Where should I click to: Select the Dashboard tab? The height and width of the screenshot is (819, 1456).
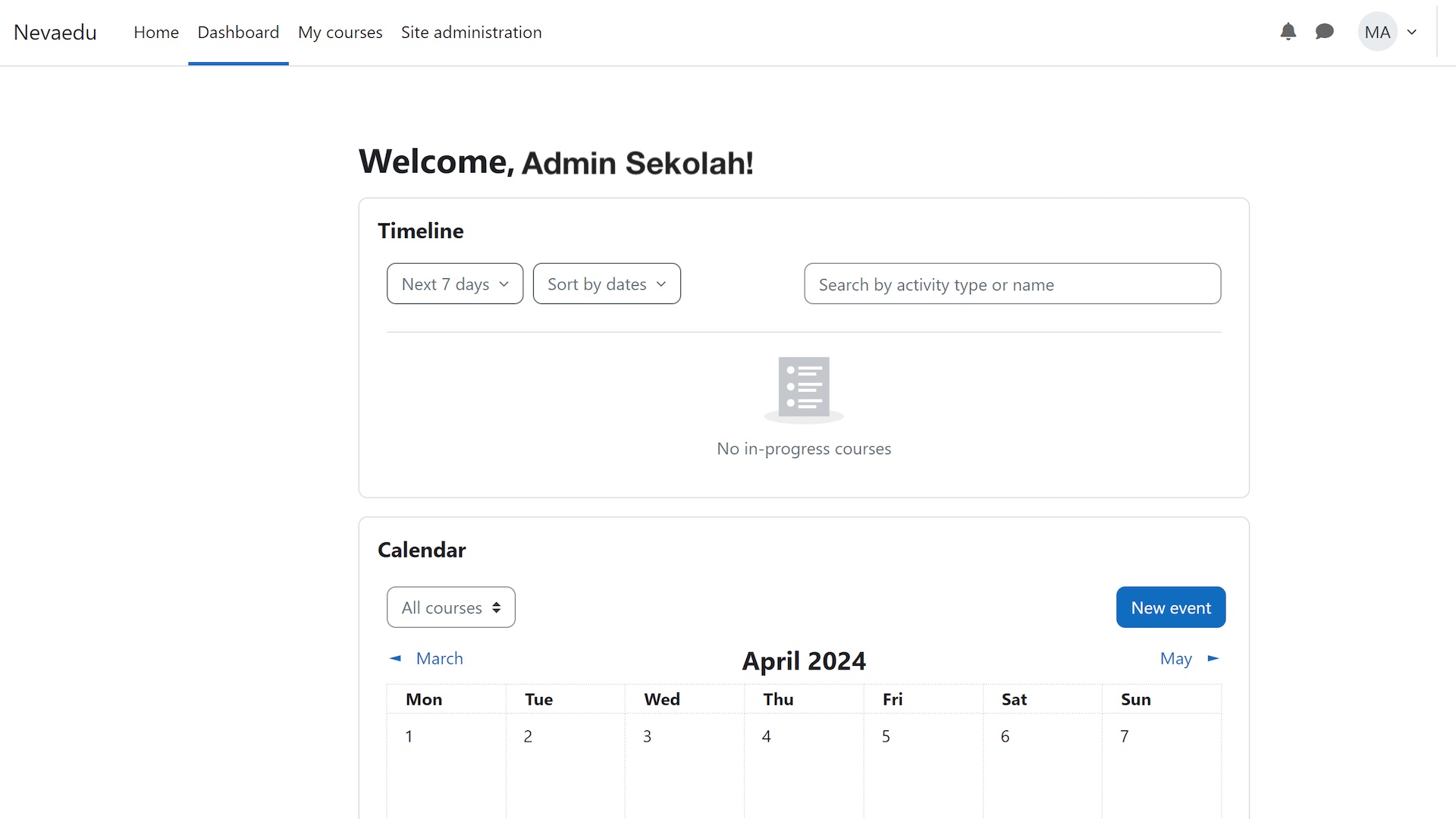(237, 32)
